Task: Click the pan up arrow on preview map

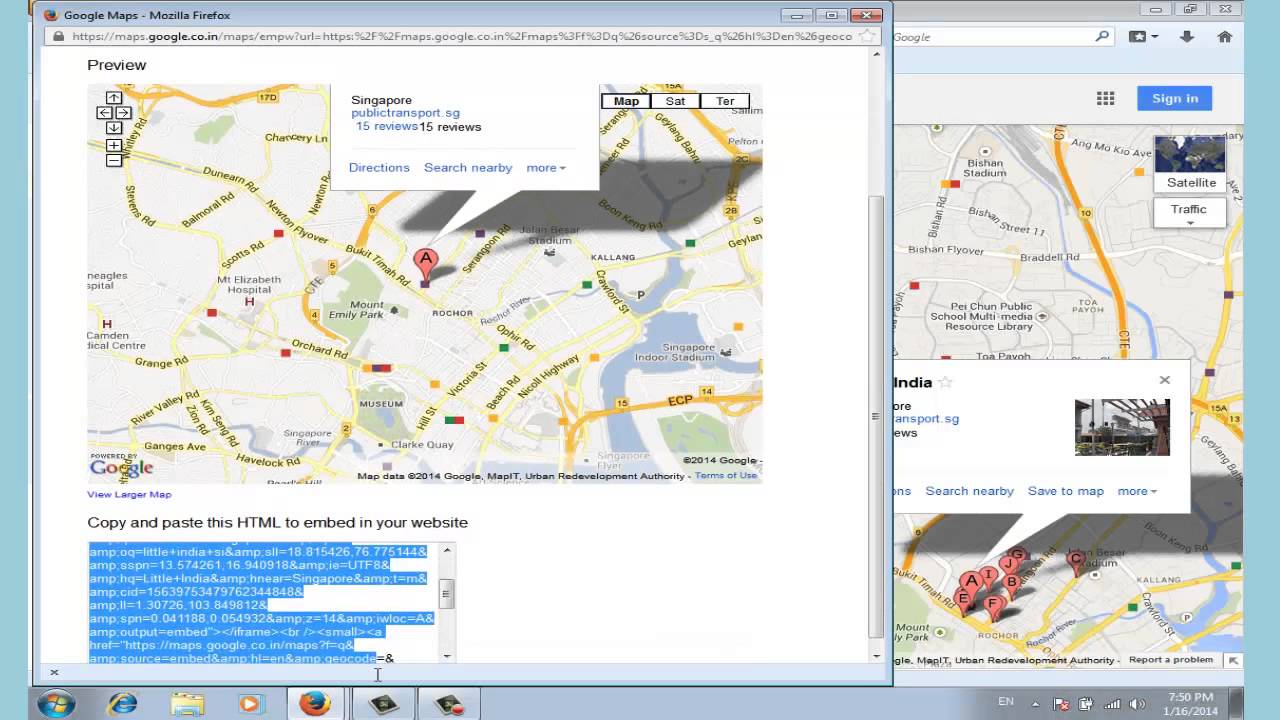Action: coord(114,98)
